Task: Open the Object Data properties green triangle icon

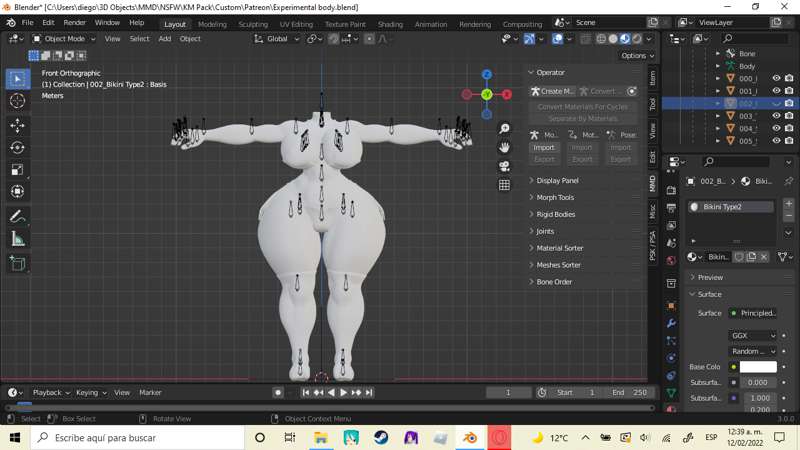Action: 671,393
